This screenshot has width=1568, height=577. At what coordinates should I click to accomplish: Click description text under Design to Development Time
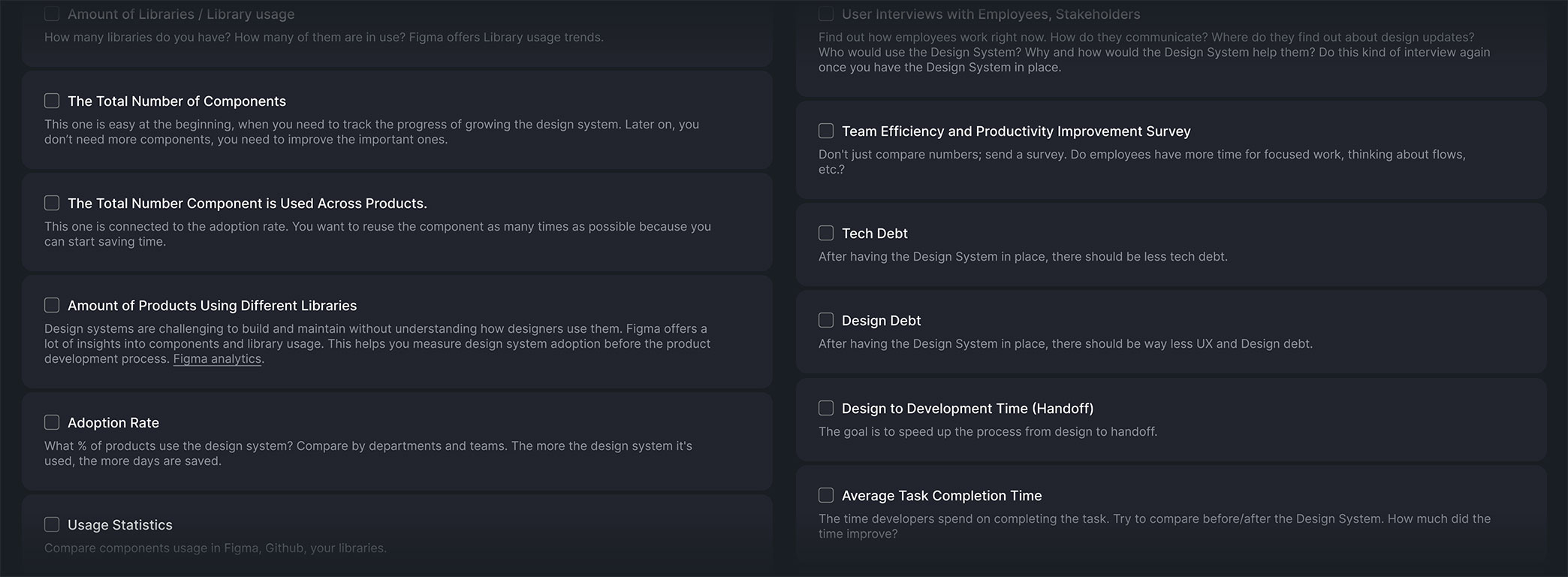click(988, 432)
